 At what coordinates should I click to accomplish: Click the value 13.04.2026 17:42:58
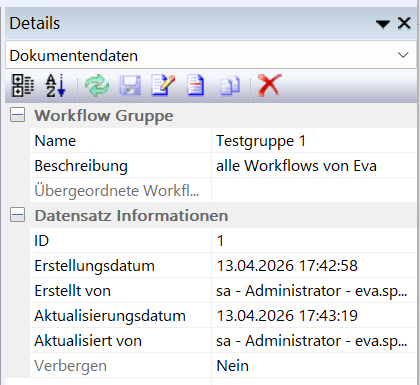pos(314,266)
